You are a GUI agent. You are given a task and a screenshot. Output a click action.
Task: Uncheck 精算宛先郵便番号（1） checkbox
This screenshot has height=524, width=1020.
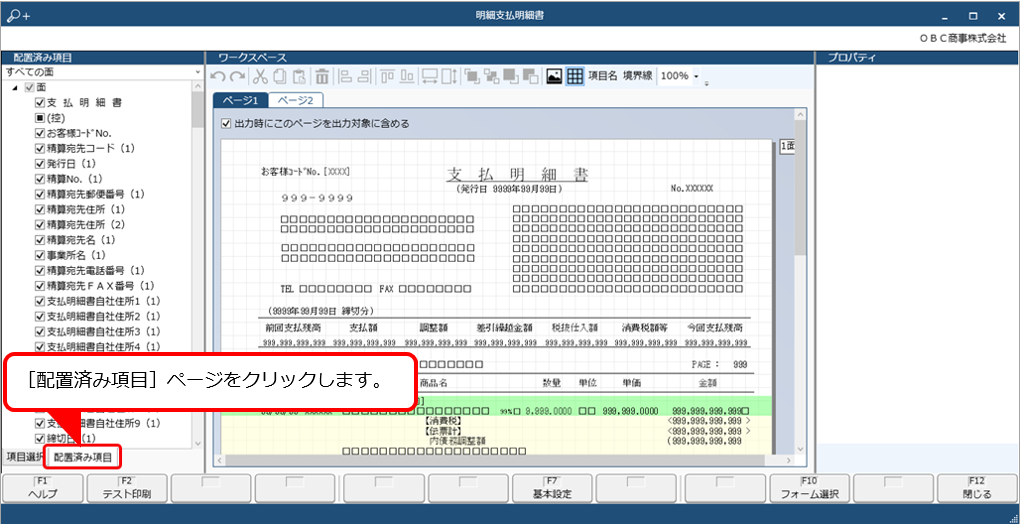(x=40, y=194)
